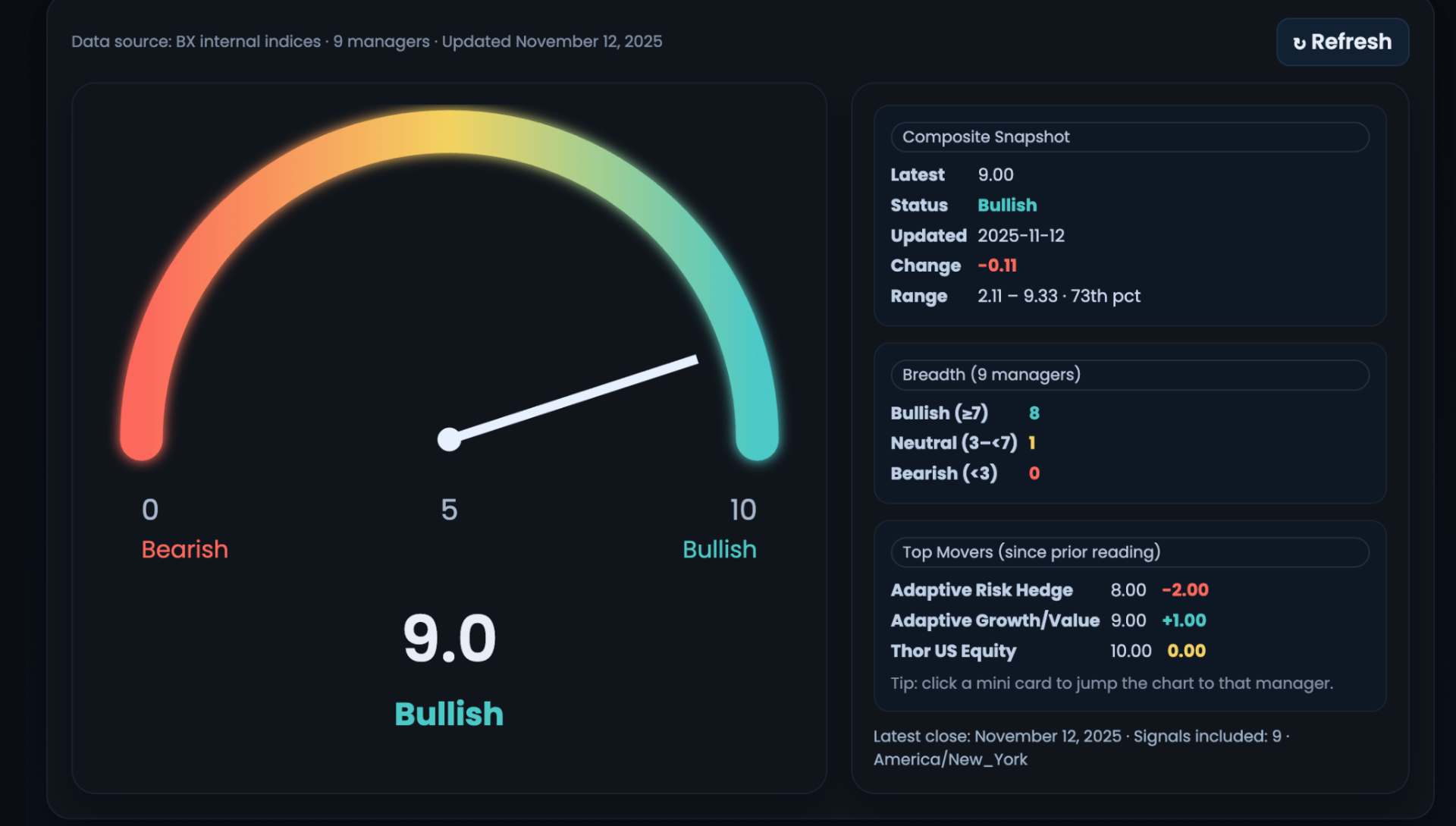
Task: Click the Refresh button
Action: tap(1342, 42)
